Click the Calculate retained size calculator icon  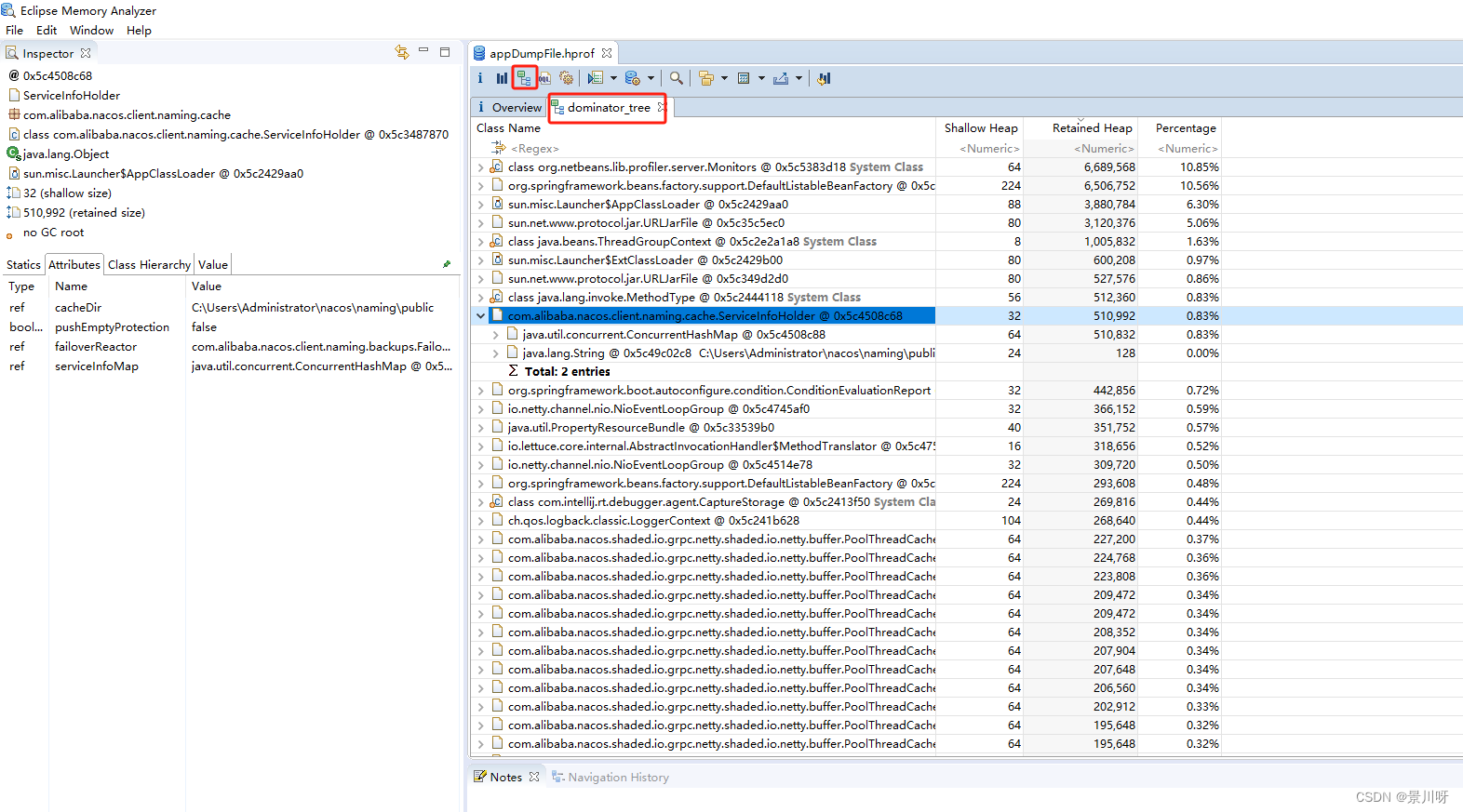coord(744,79)
